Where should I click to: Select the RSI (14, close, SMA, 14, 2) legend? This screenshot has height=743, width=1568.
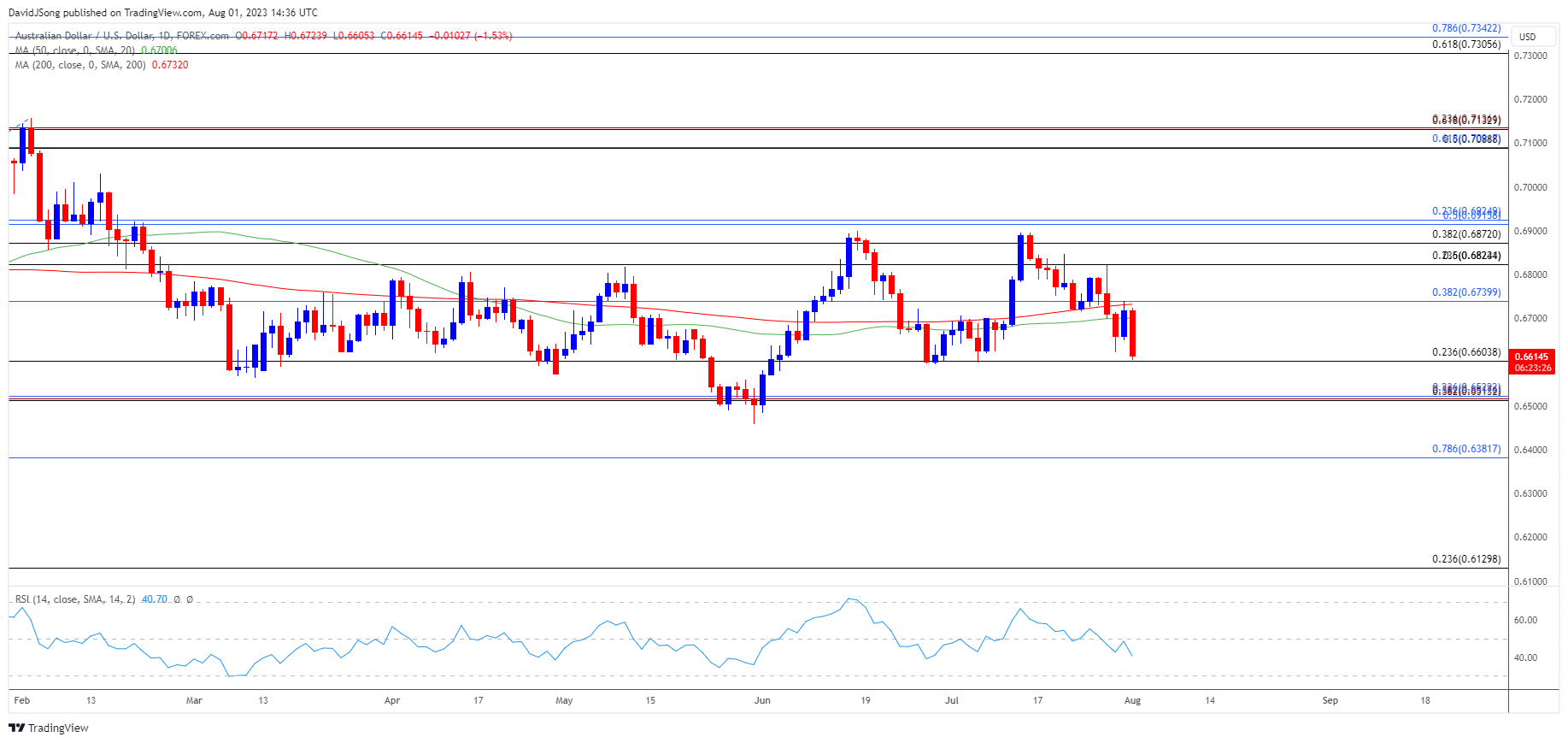coord(75,599)
